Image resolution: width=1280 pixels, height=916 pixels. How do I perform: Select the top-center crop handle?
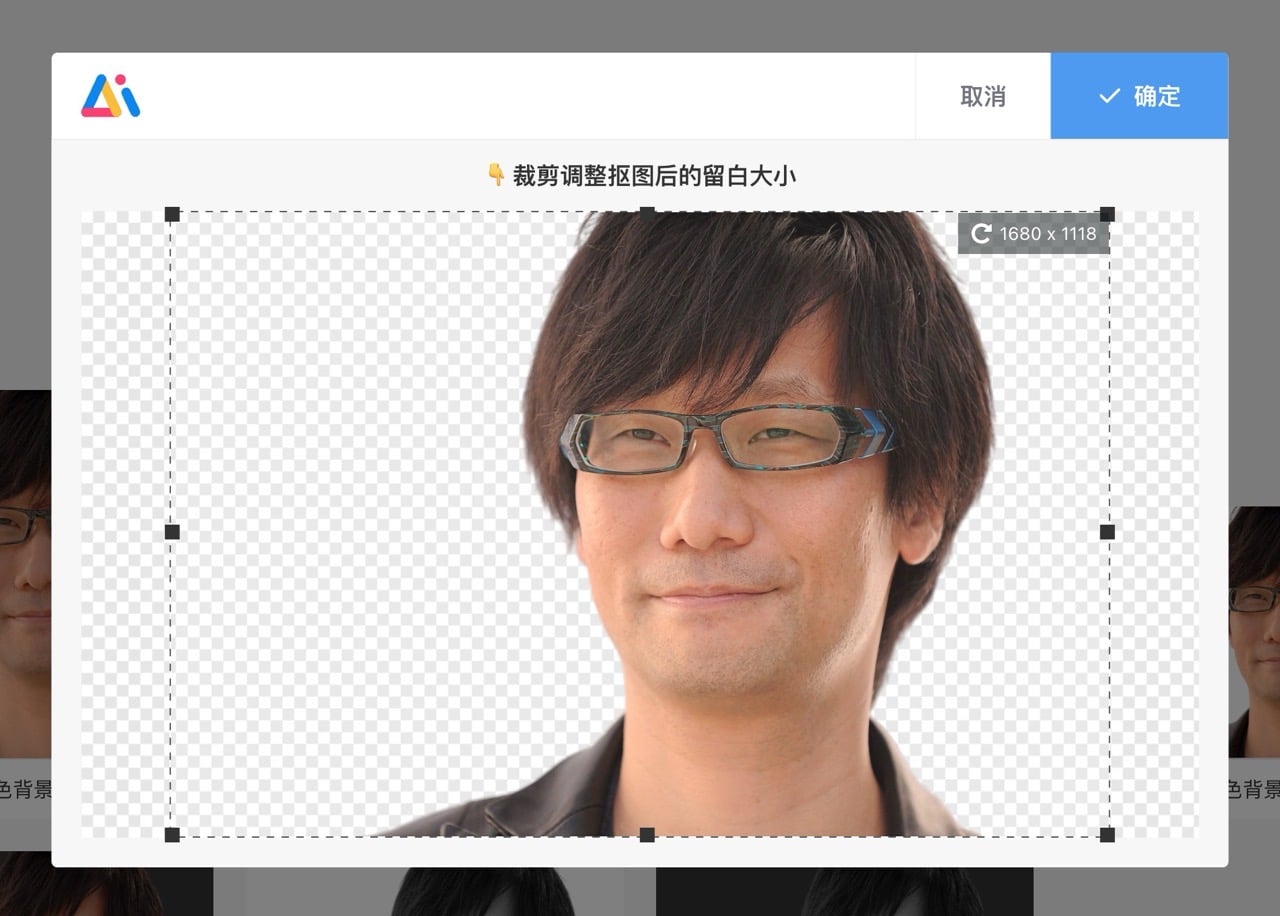pyautogui.click(x=647, y=213)
